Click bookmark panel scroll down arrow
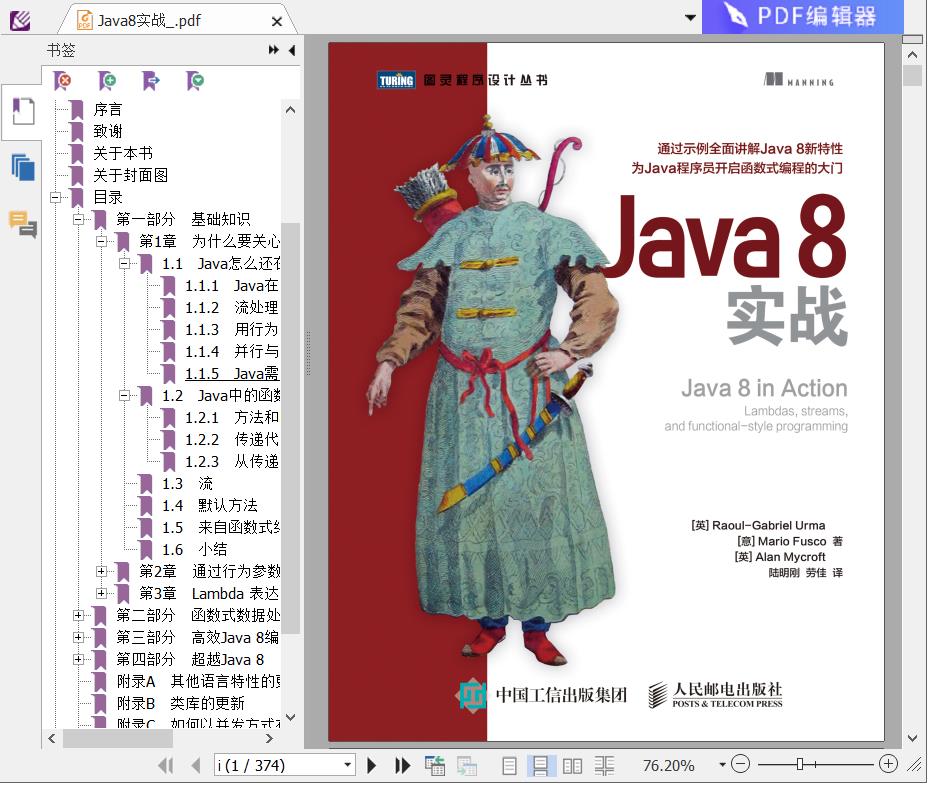This screenshot has height=785, width=928. pyautogui.click(x=290, y=717)
